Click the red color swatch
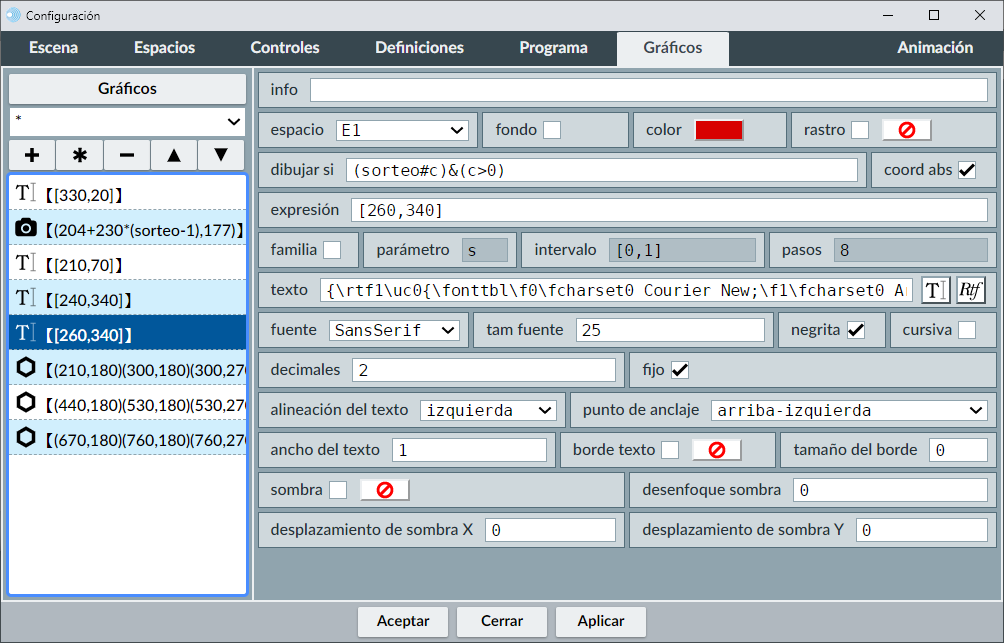 click(x=719, y=130)
